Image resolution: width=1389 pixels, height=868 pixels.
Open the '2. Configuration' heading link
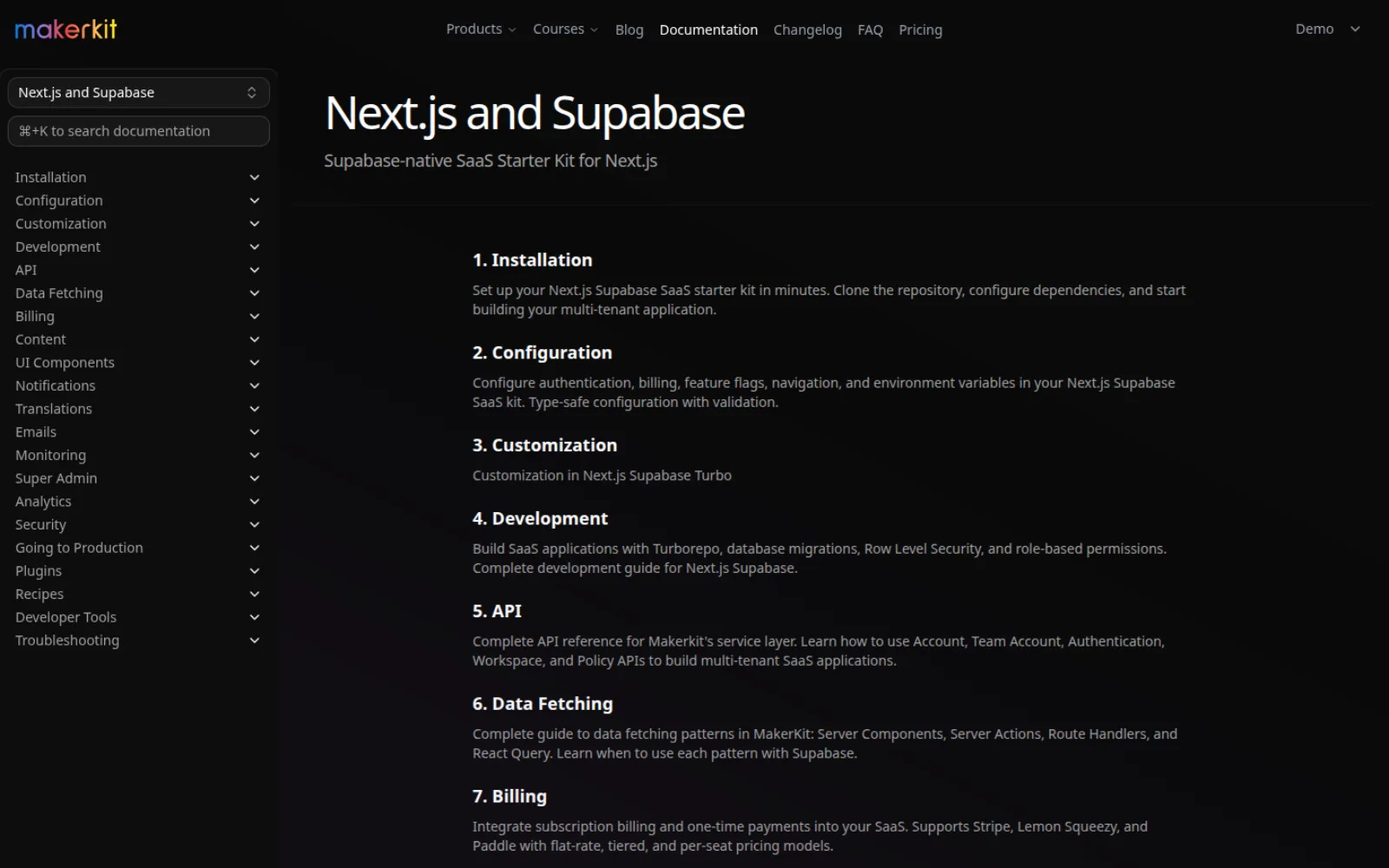543,353
